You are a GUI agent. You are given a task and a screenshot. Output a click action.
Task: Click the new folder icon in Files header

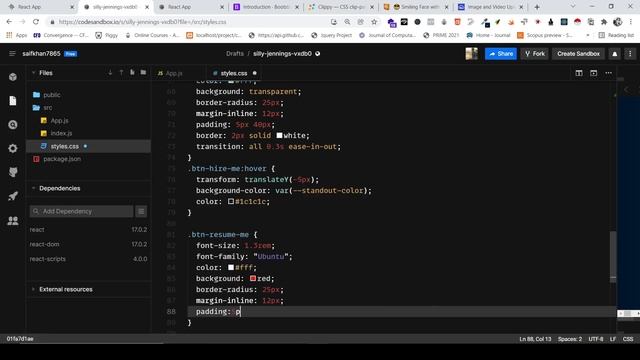point(143,73)
